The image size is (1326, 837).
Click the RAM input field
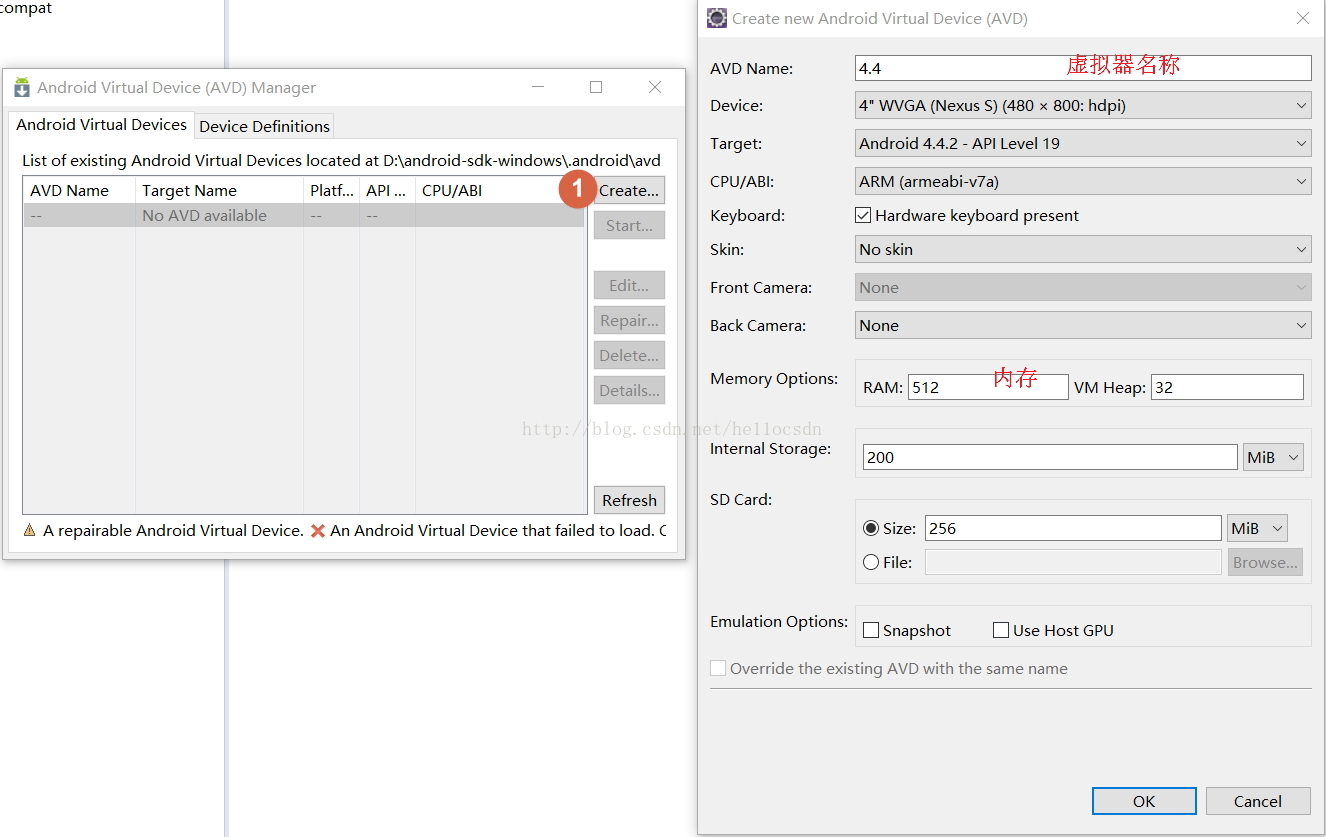pos(987,387)
